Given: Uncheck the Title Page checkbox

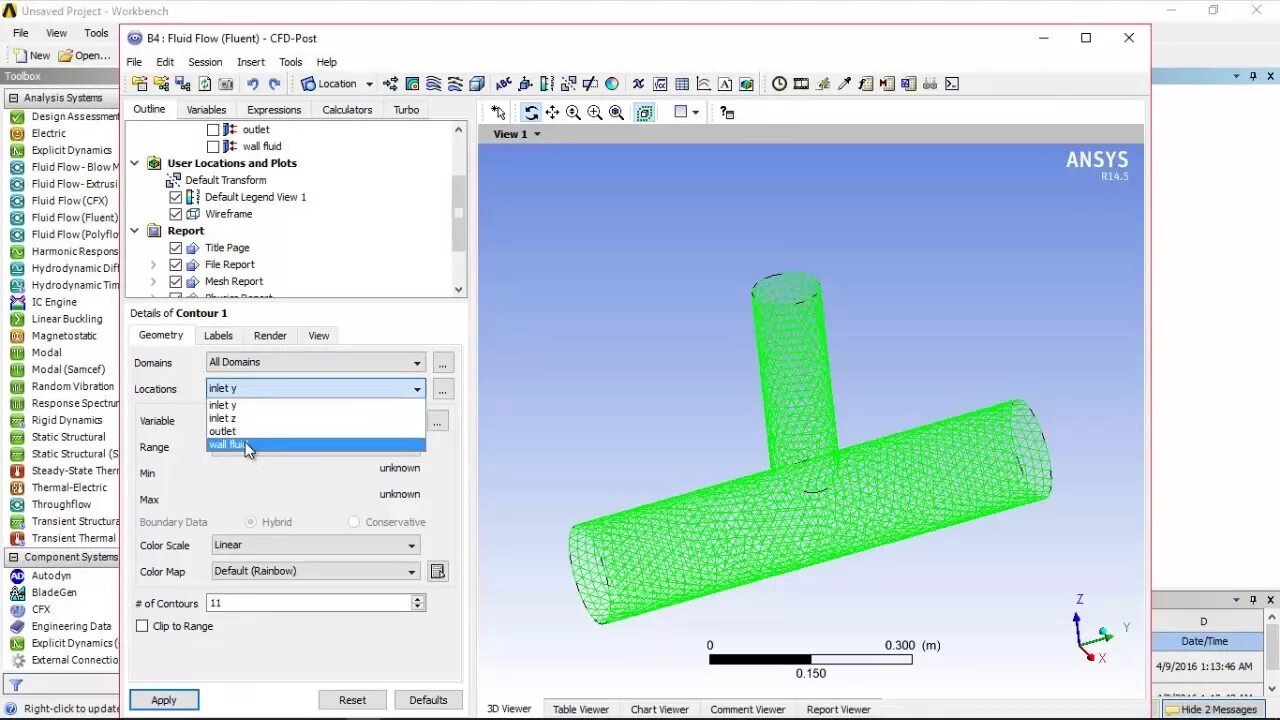Looking at the screenshot, I should click(x=176, y=248).
